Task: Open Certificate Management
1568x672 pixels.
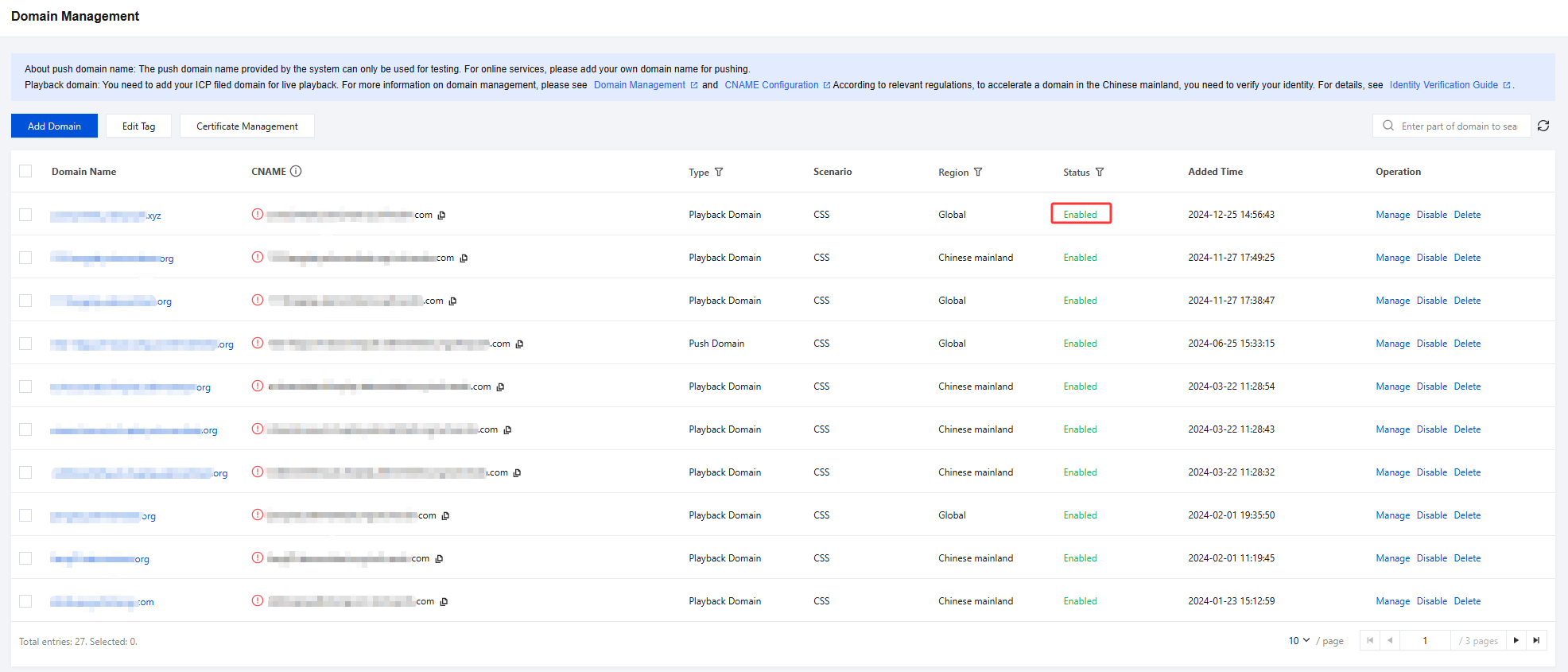Action: click(x=246, y=126)
